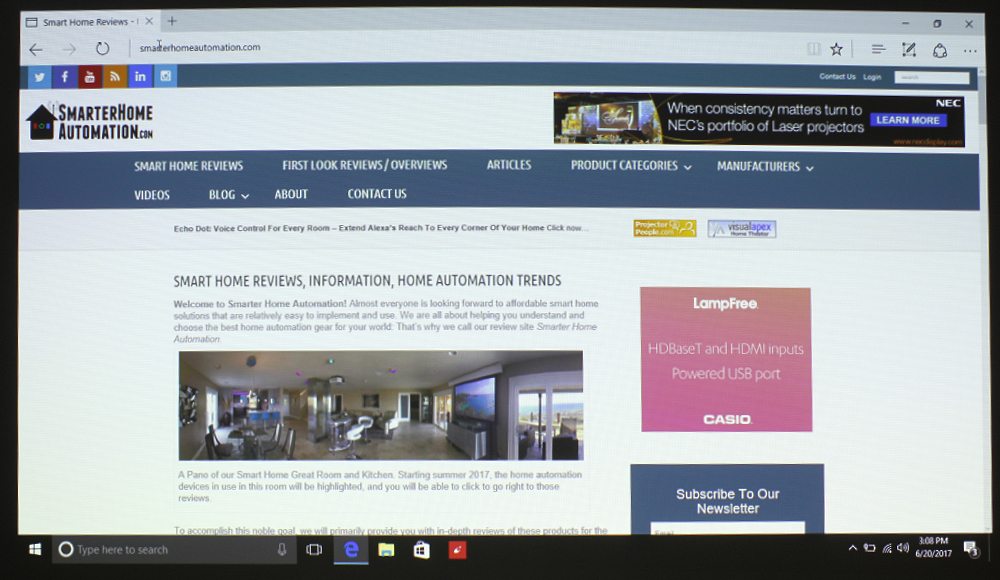Open Task View on the taskbar
This screenshot has width=1000, height=580.
coord(314,549)
